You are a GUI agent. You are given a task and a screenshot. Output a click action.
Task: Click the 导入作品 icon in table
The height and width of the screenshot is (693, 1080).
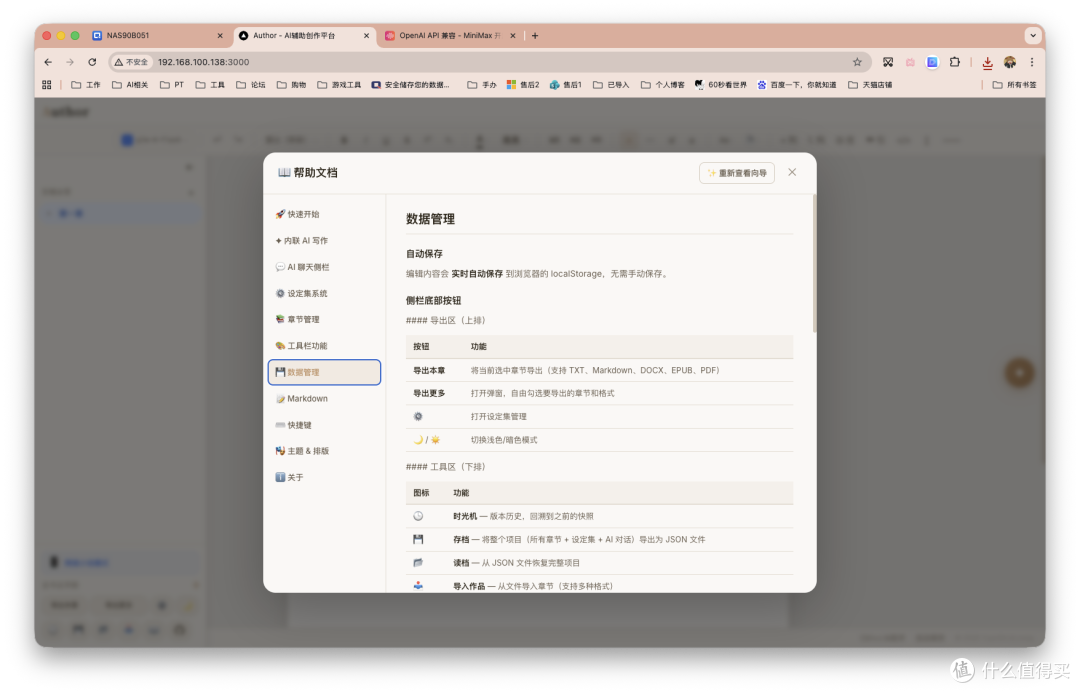point(418,586)
